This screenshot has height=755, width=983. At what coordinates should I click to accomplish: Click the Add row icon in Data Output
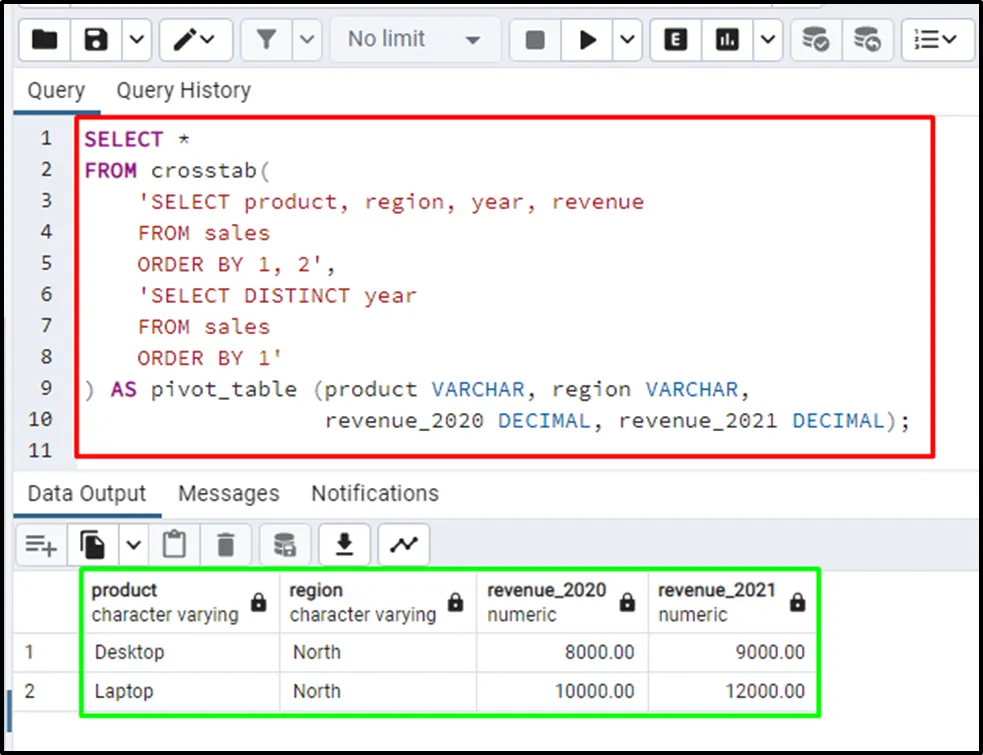click(41, 544)
